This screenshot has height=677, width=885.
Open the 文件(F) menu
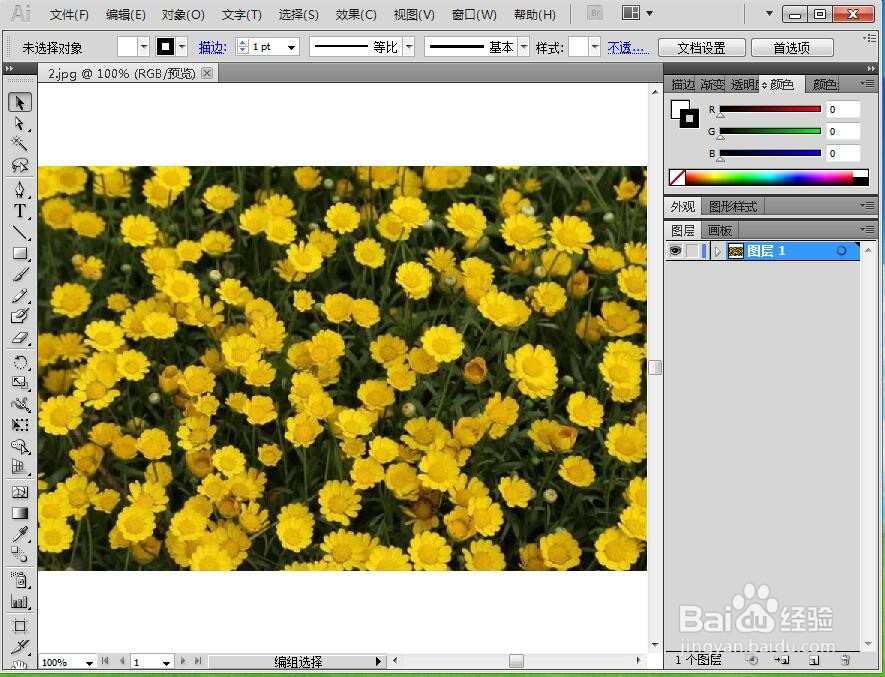(69, 15)
